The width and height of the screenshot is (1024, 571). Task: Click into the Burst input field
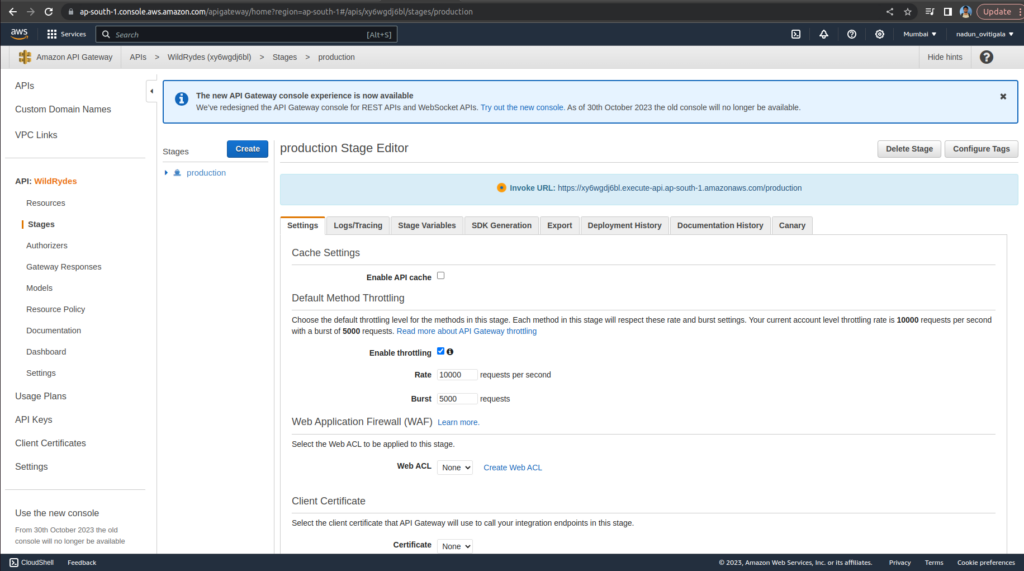[x=456, y=399]
